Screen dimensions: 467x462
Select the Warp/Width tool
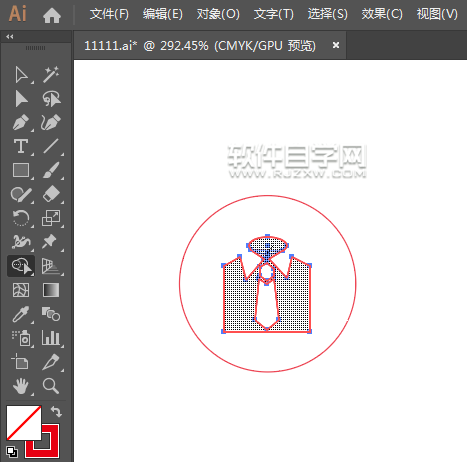[21, 242]
